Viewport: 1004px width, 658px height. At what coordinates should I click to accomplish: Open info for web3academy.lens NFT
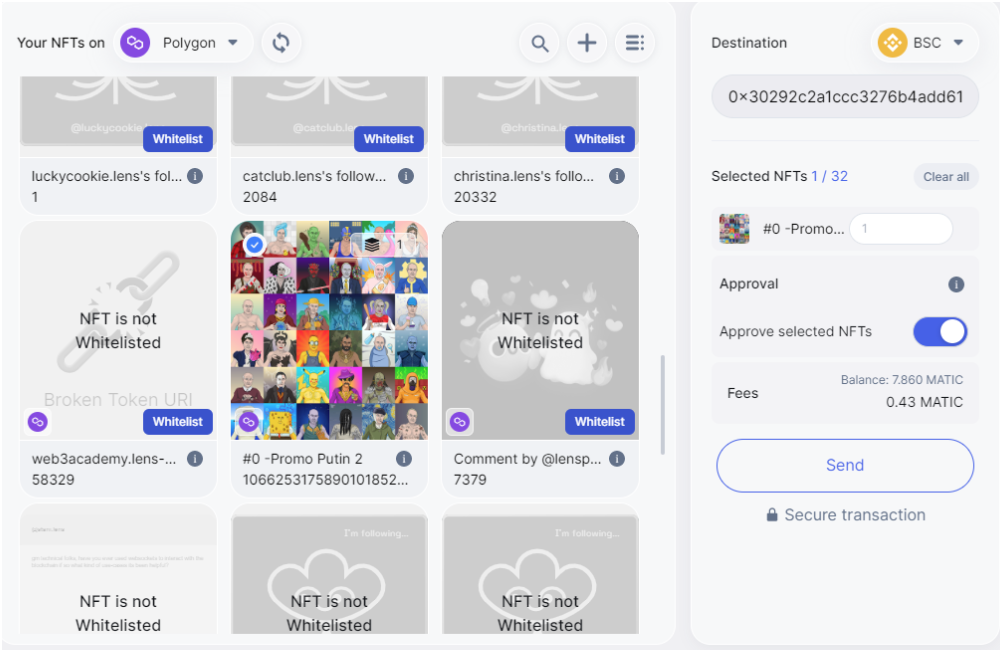(195, 459)
